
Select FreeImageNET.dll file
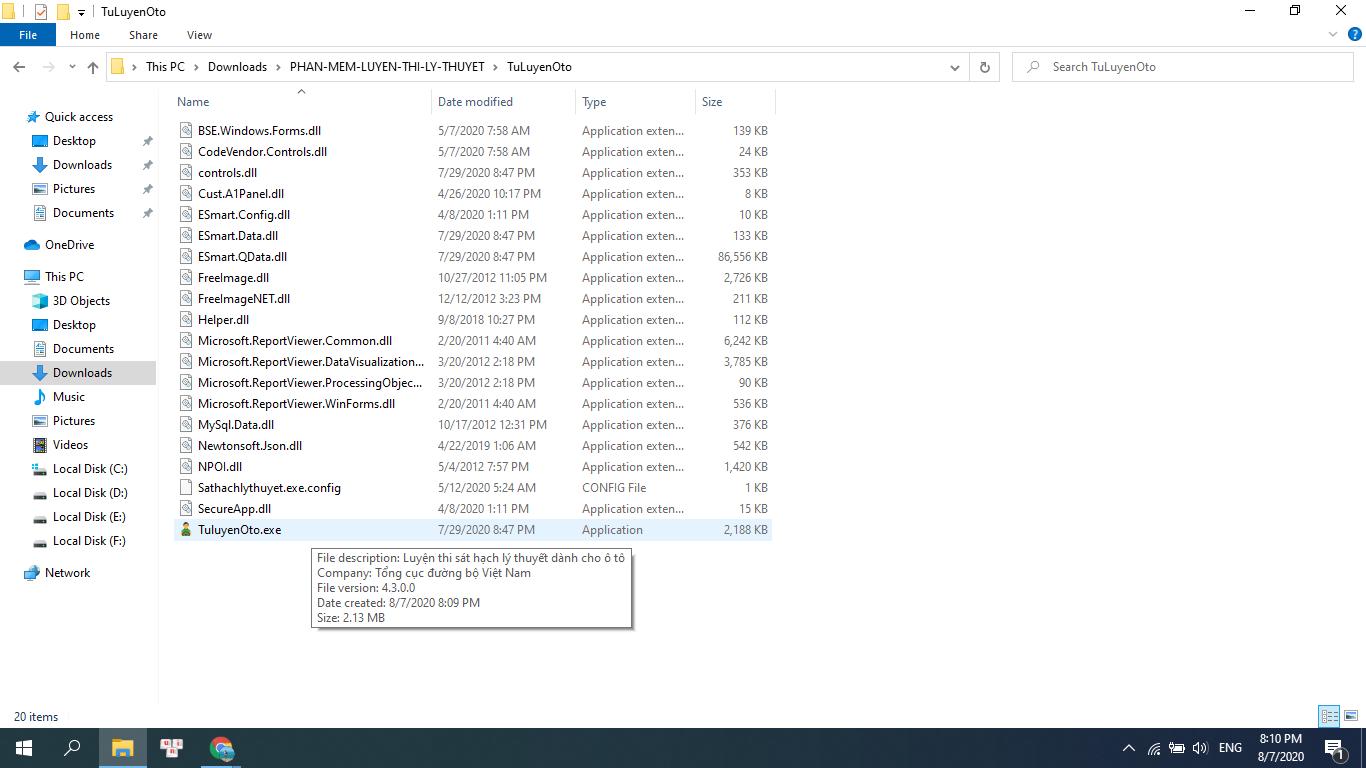(244, 299)
